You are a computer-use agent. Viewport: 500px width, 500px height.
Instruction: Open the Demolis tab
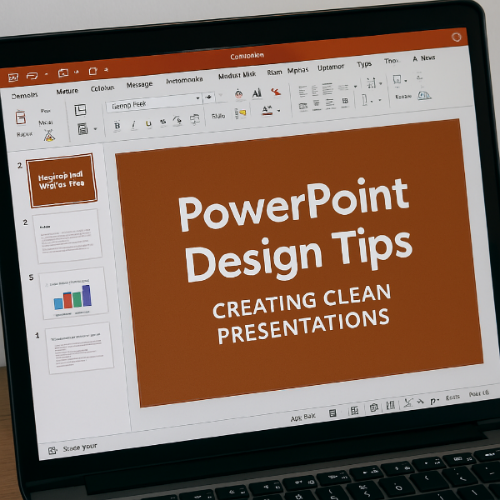25,96
